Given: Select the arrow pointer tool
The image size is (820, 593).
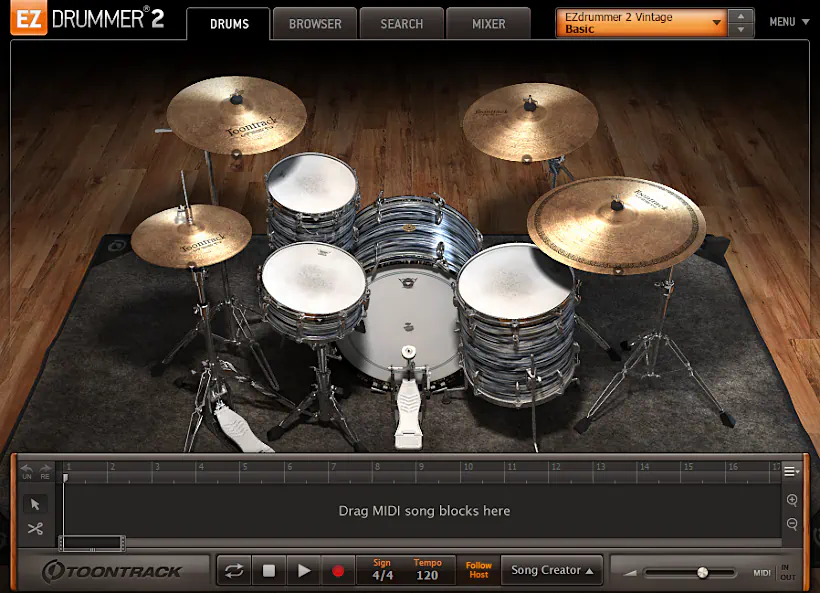Looking at the screenshot, I should point(35,504).
